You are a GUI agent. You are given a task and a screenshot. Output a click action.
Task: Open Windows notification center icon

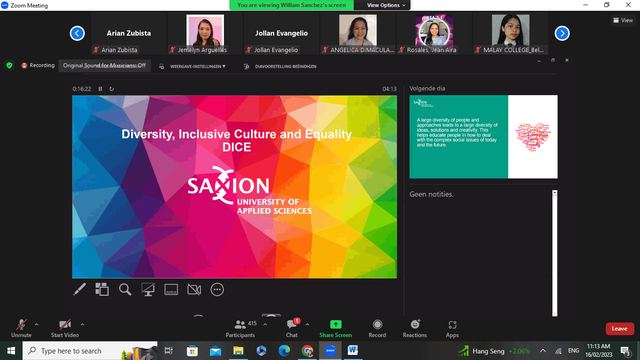(625, 351)
